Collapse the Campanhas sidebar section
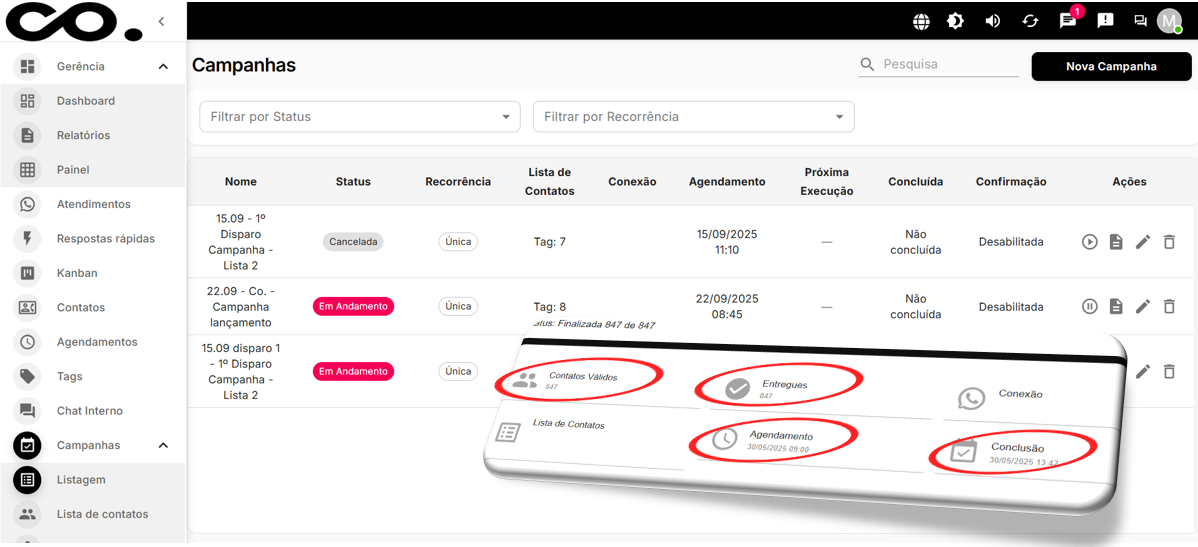This screenshot has width=1198, height=547. click(163, 446)
